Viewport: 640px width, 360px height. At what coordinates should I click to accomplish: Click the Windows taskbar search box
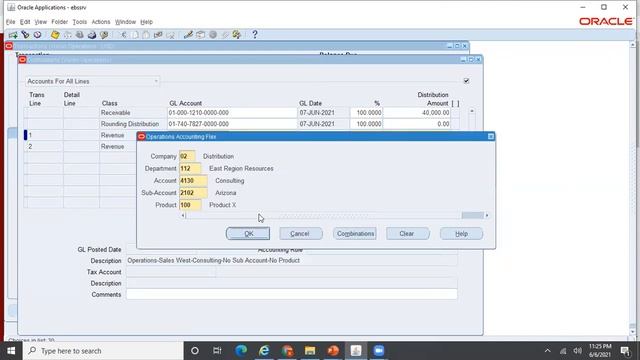[x=103, y=351]
